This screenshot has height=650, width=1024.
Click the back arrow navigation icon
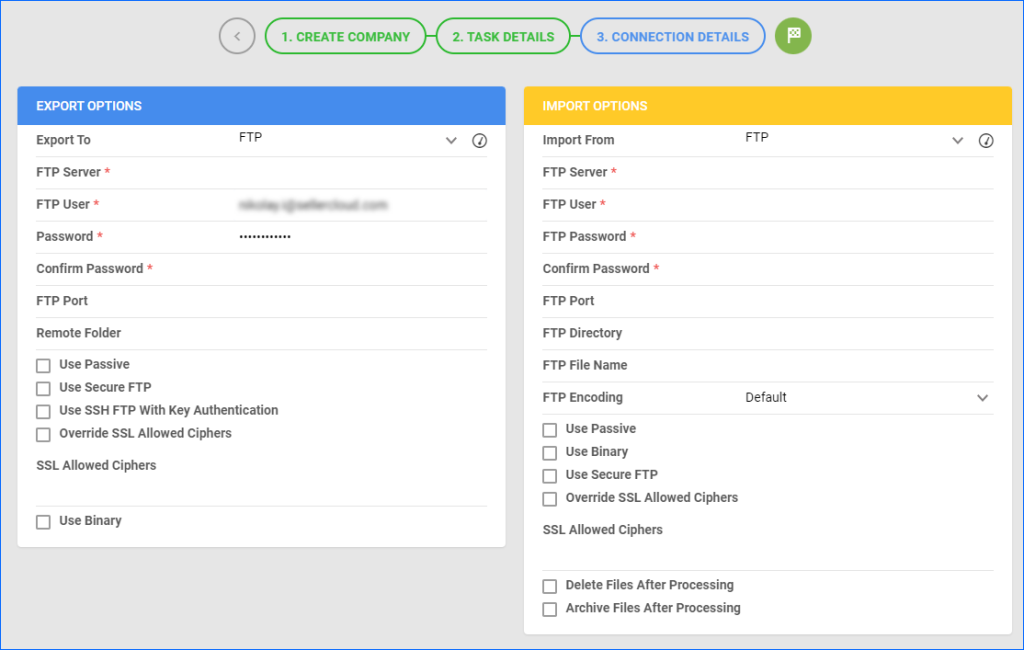pos(237,36)
